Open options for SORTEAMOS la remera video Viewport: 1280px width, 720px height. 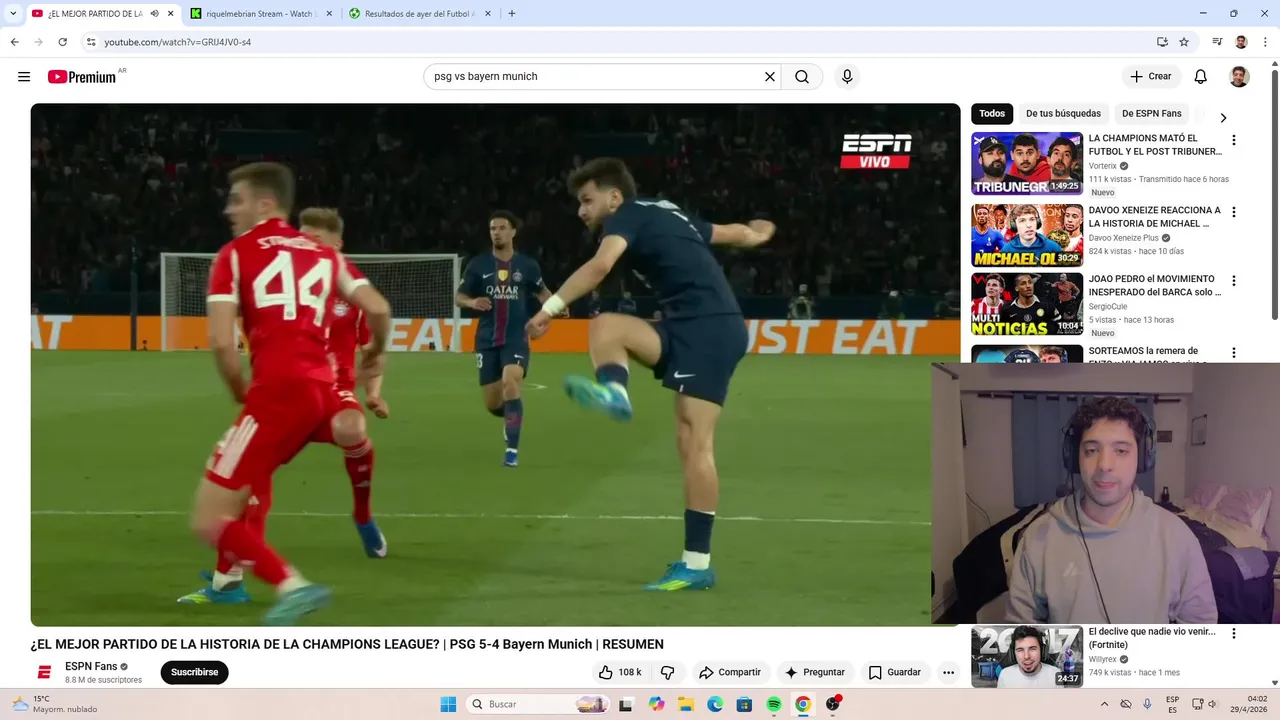click(x=1233, y=353)
